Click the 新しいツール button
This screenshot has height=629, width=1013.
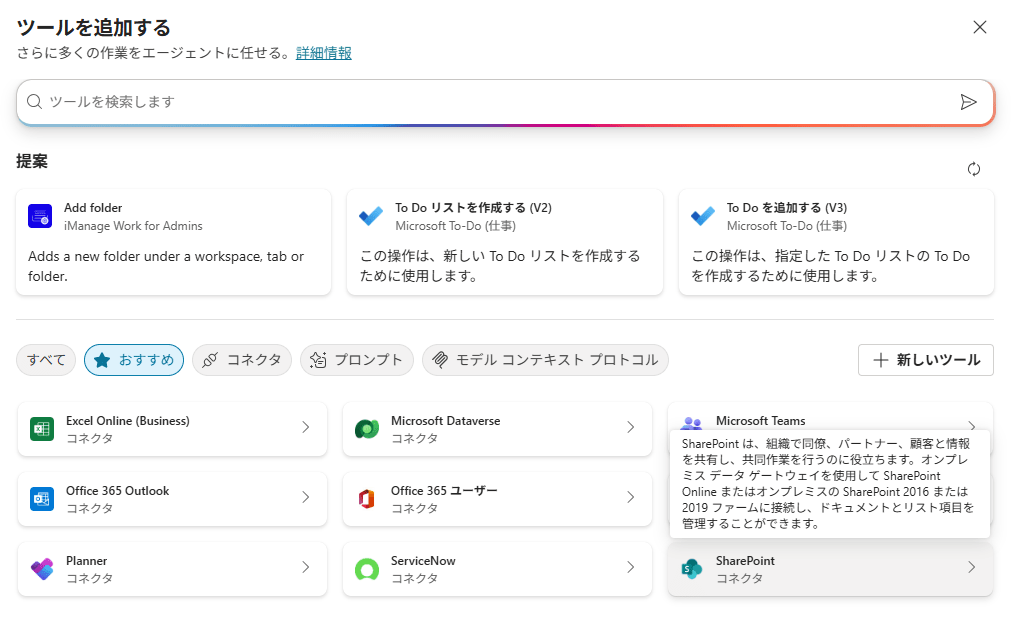click(925, 360)
